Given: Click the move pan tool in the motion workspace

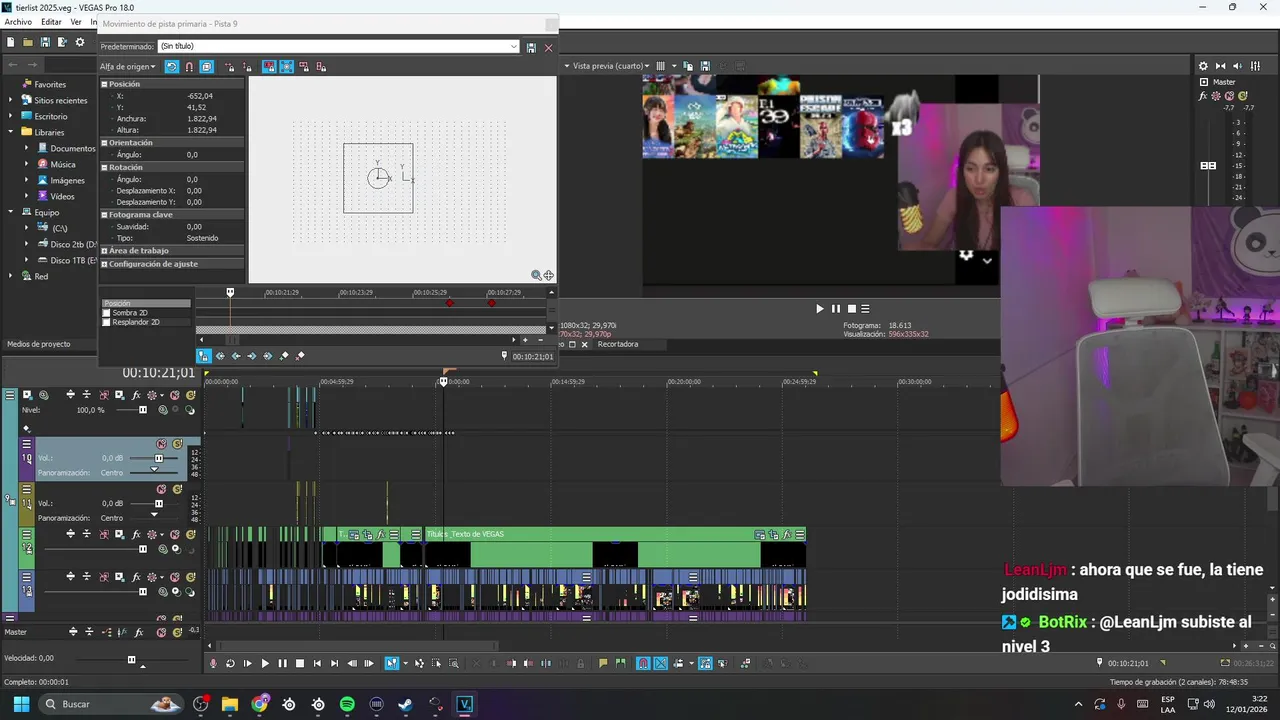Looking at the screenshot, I should point(548,275).
